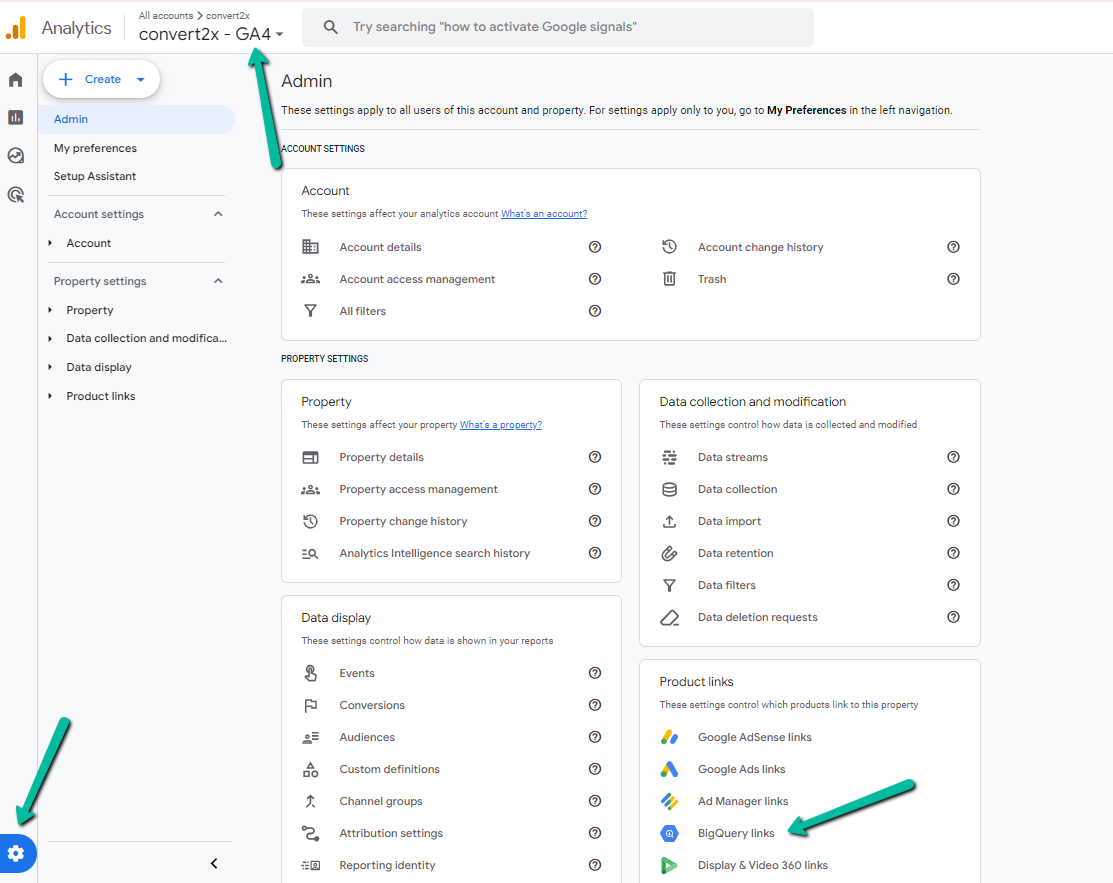Click the Analytics search field

(x=558, y=27)
